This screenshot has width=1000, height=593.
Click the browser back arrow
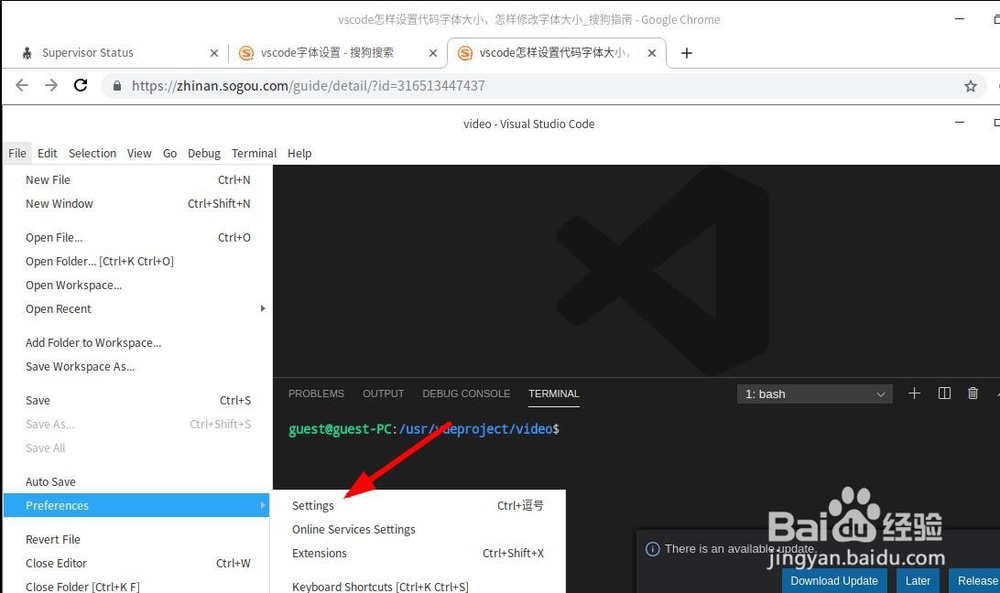(22, 85)
